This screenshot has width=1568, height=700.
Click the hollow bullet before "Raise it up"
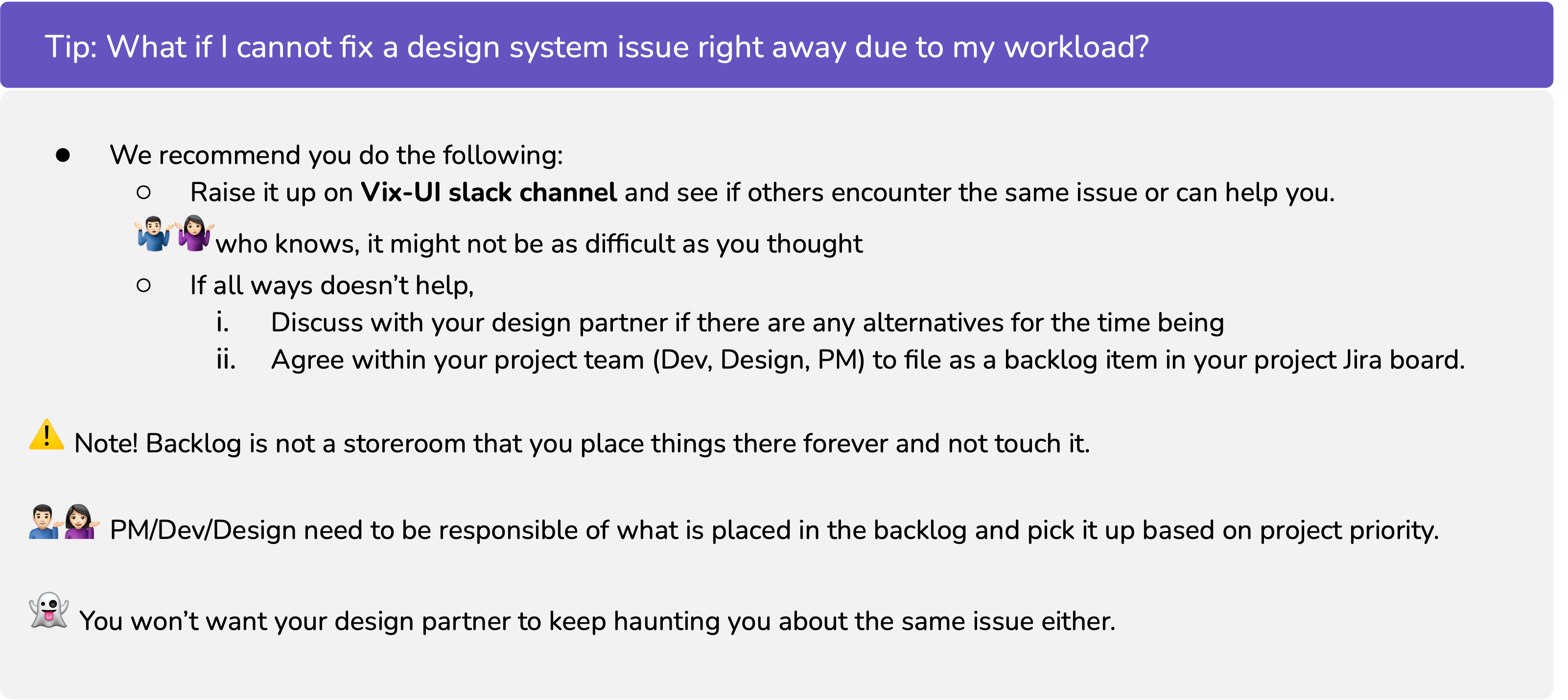pyautogui.click(x=143, y=193)
